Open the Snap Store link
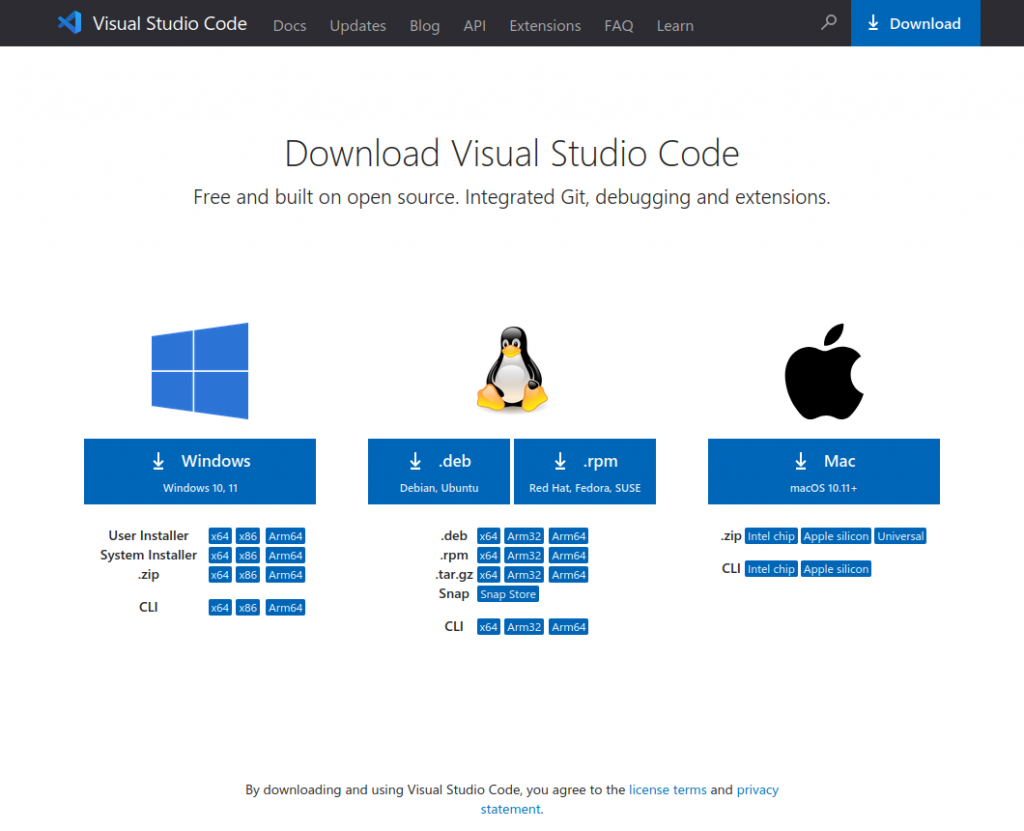The image size is (1024, 831). coord(508,594)
